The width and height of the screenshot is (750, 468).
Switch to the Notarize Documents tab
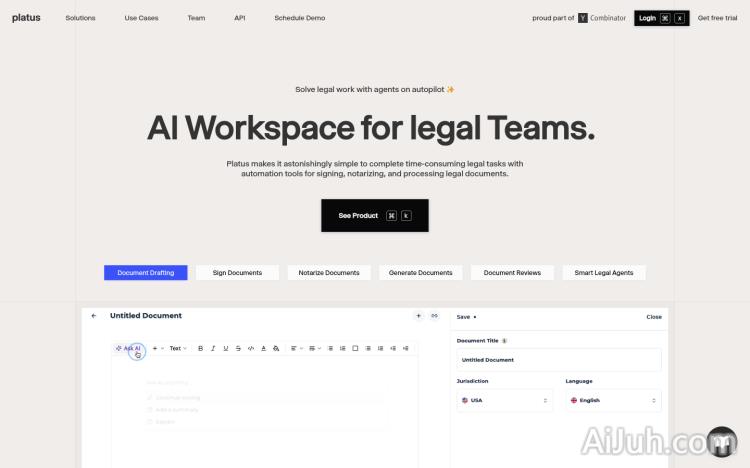pos(329,273)
